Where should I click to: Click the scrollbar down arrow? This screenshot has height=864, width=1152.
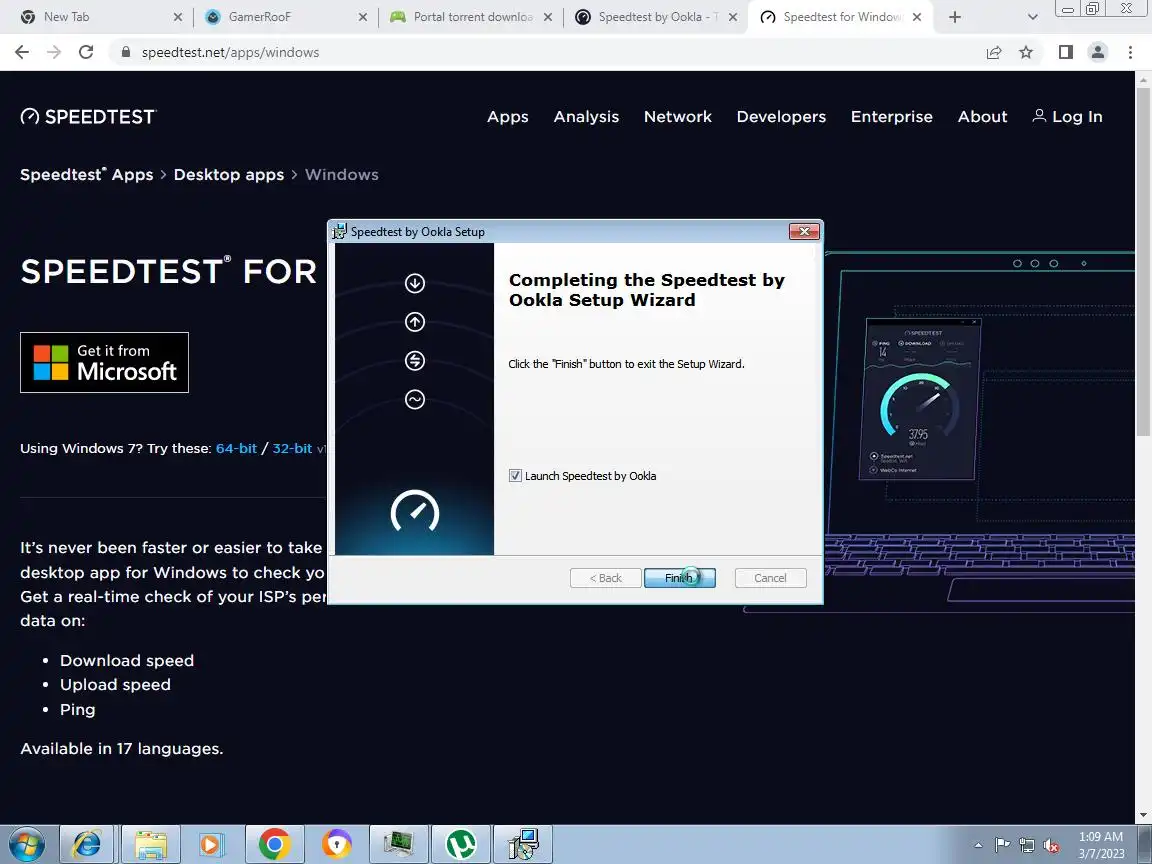point(1143,815)
